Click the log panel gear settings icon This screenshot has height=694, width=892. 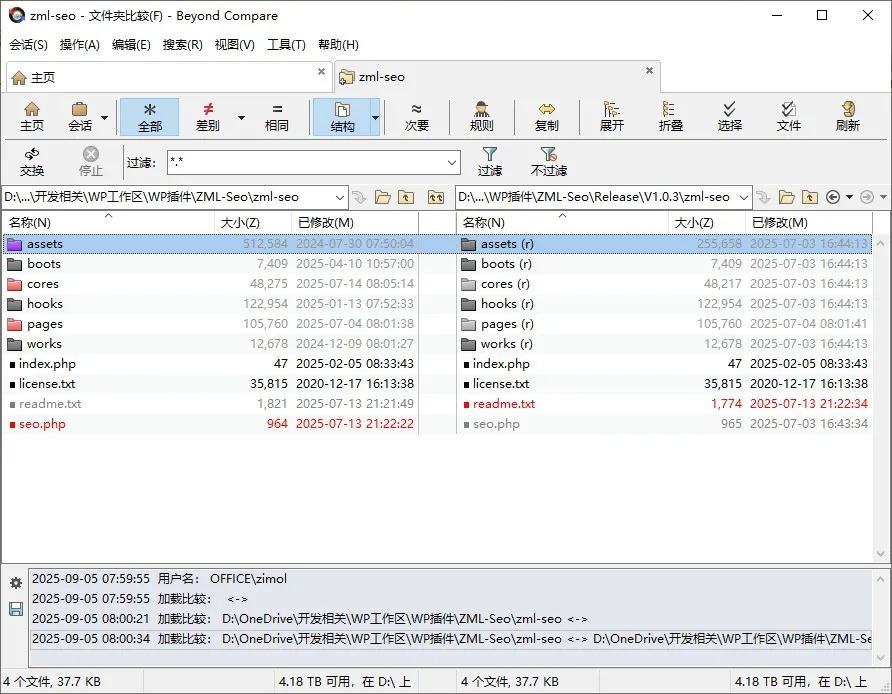(x=16, y=583)
